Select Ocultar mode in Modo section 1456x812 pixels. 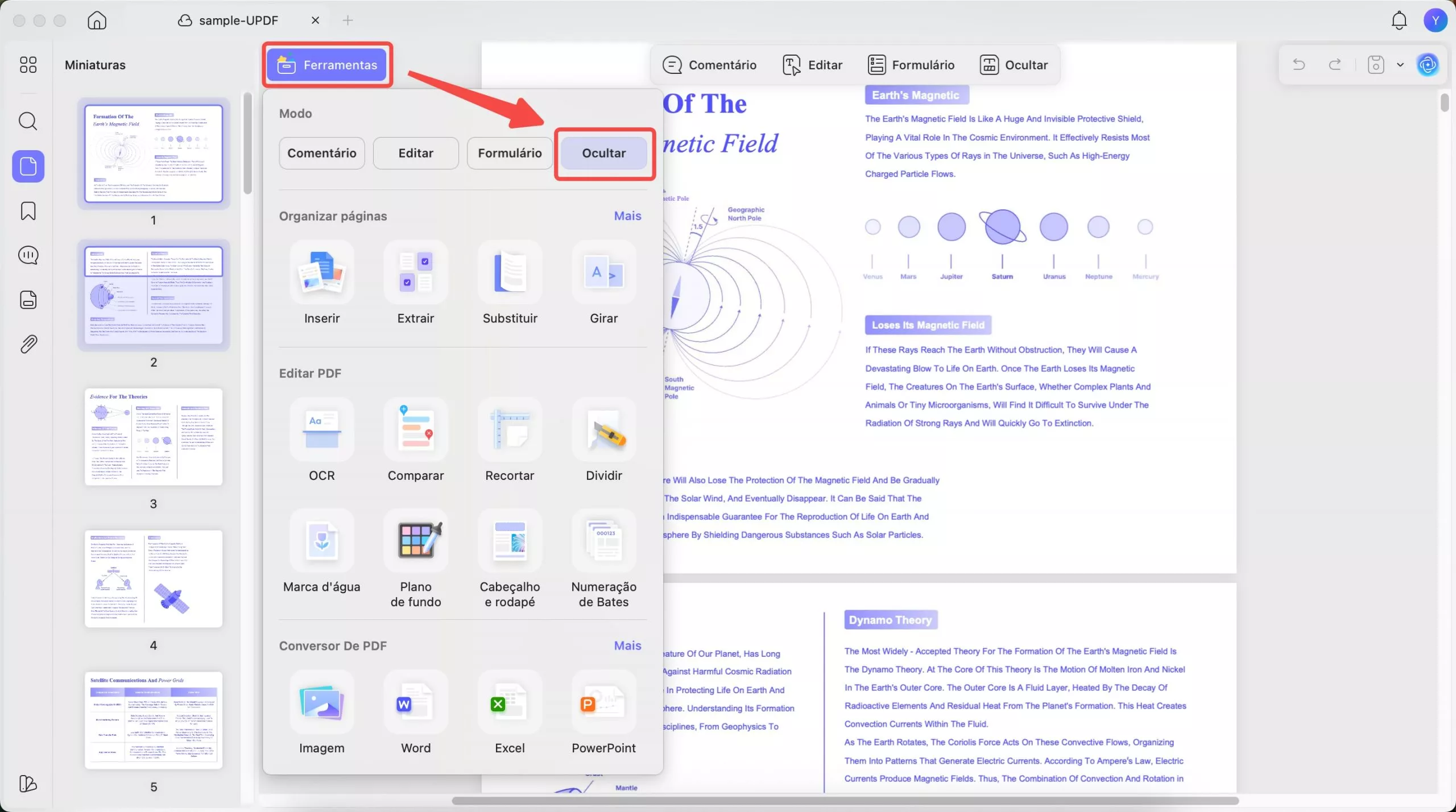pos(604,153)
